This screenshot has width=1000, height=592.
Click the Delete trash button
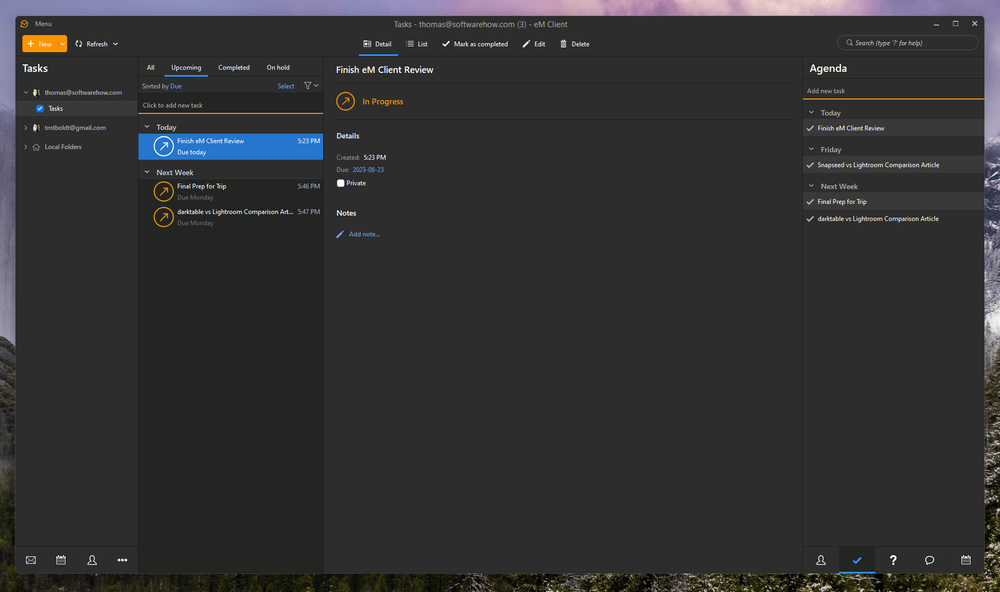[575, 44]
